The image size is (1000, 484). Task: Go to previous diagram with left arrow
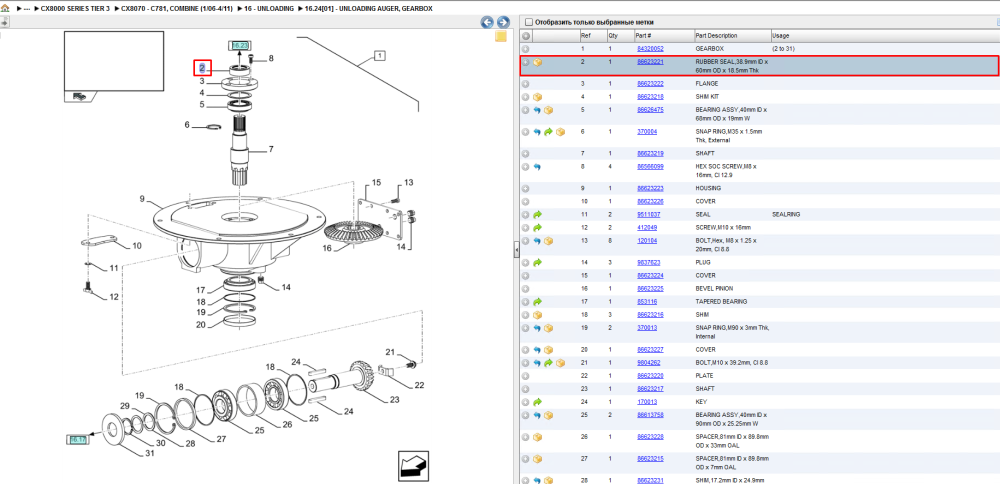487,22
